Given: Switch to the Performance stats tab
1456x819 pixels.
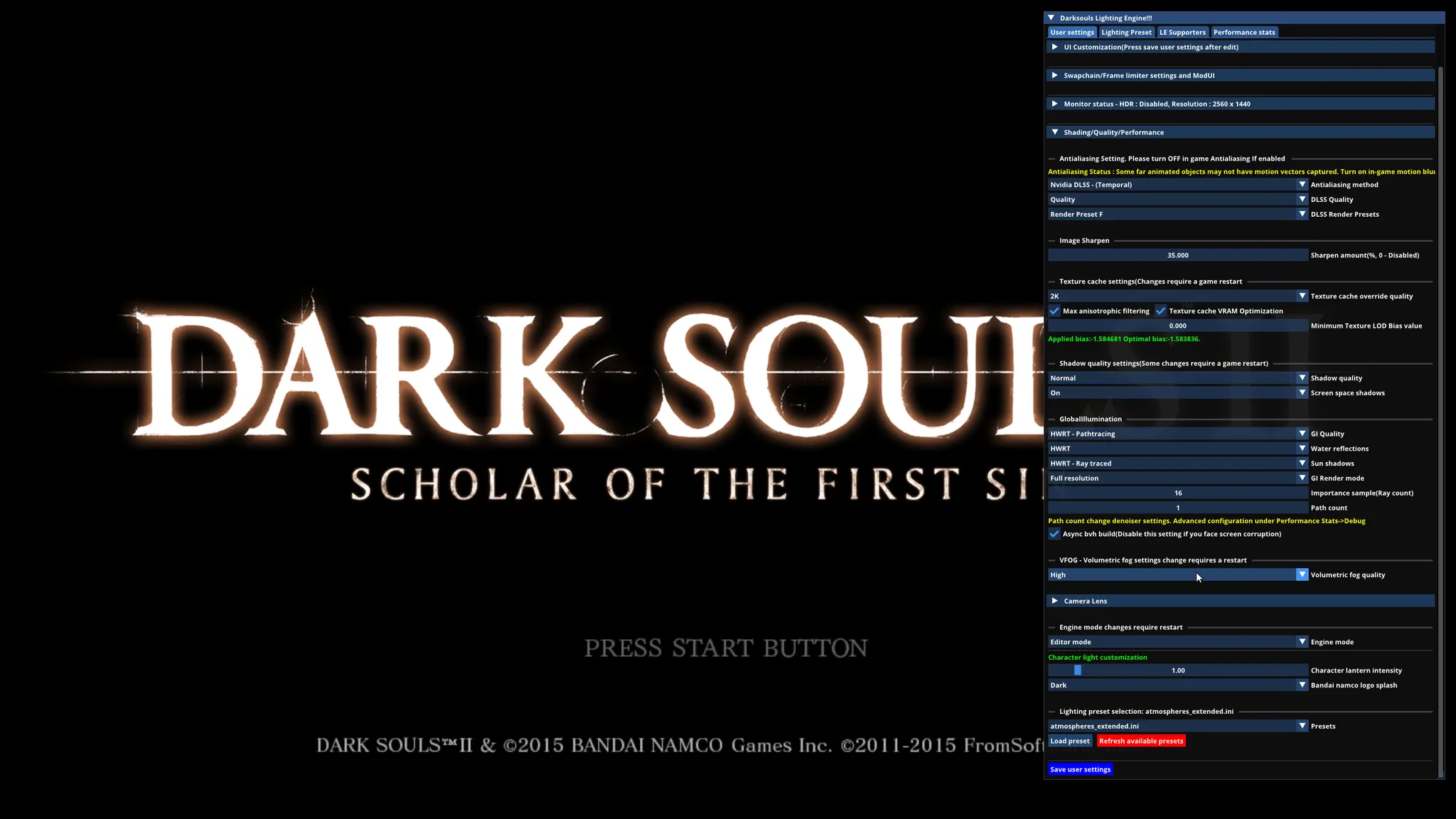Looking at the screenshot, I should coord(1244,32).
